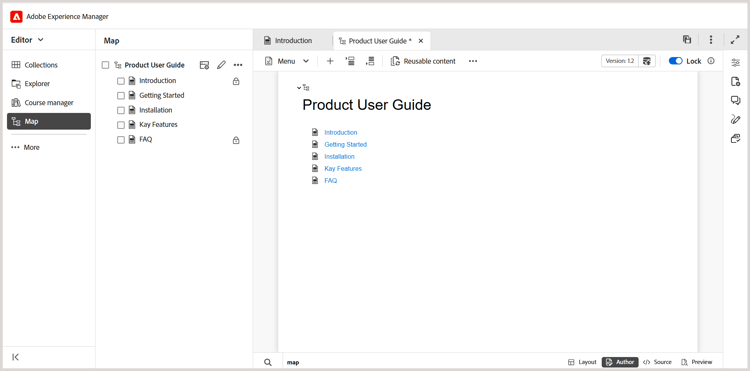Click the expand fullscreen arrows icon
The width and height of the screenshot is (750, 371).
tap(735, 40)
